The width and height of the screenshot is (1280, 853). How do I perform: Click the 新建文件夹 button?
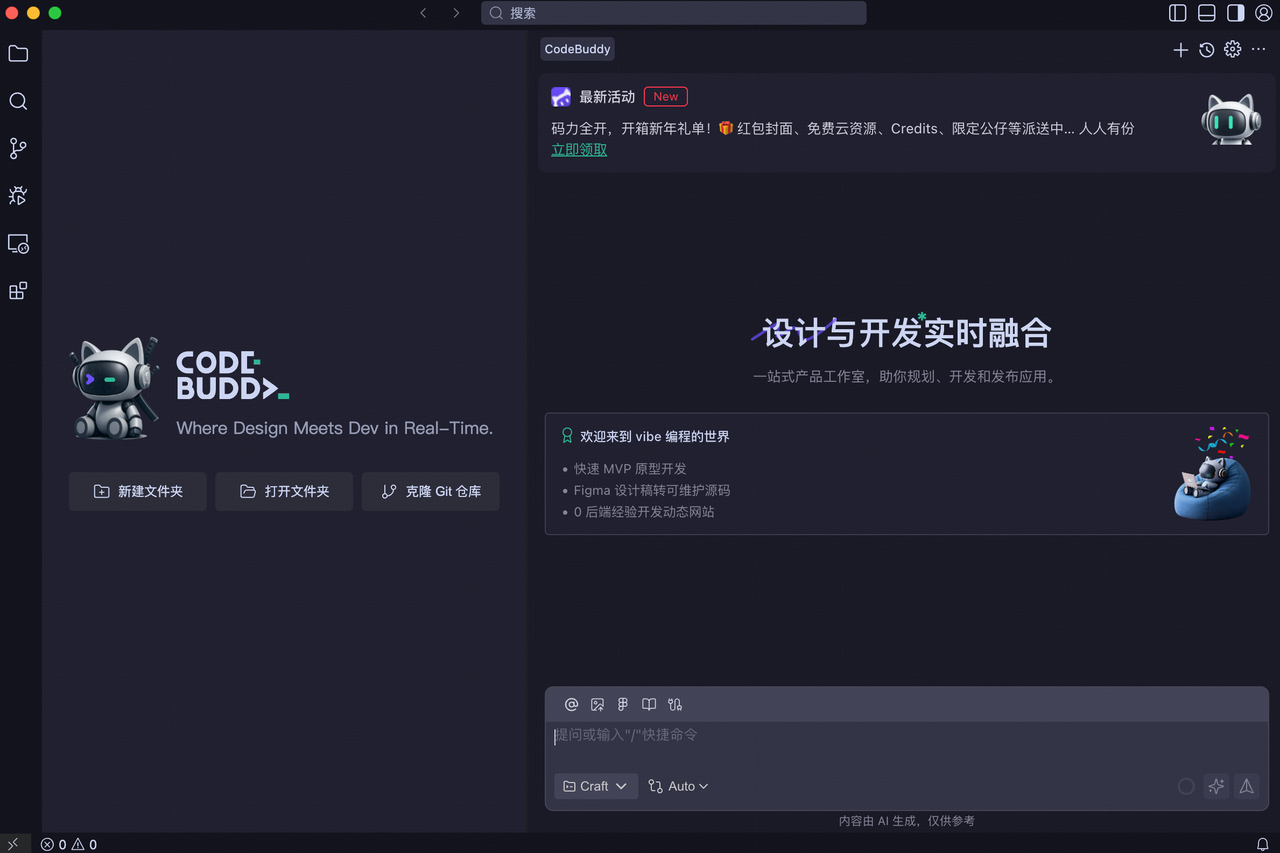tap(138, 492)
